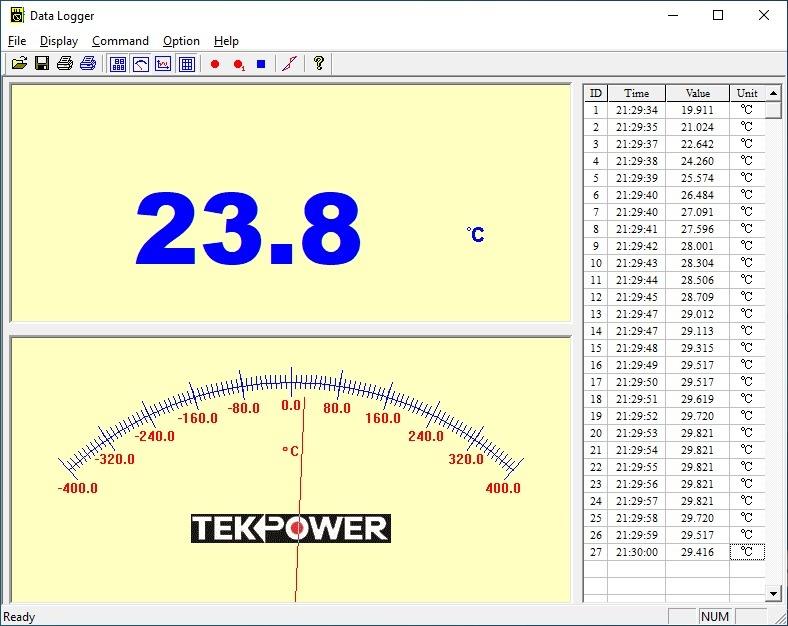Toggle the analog meter view button

tap(141, 64)
